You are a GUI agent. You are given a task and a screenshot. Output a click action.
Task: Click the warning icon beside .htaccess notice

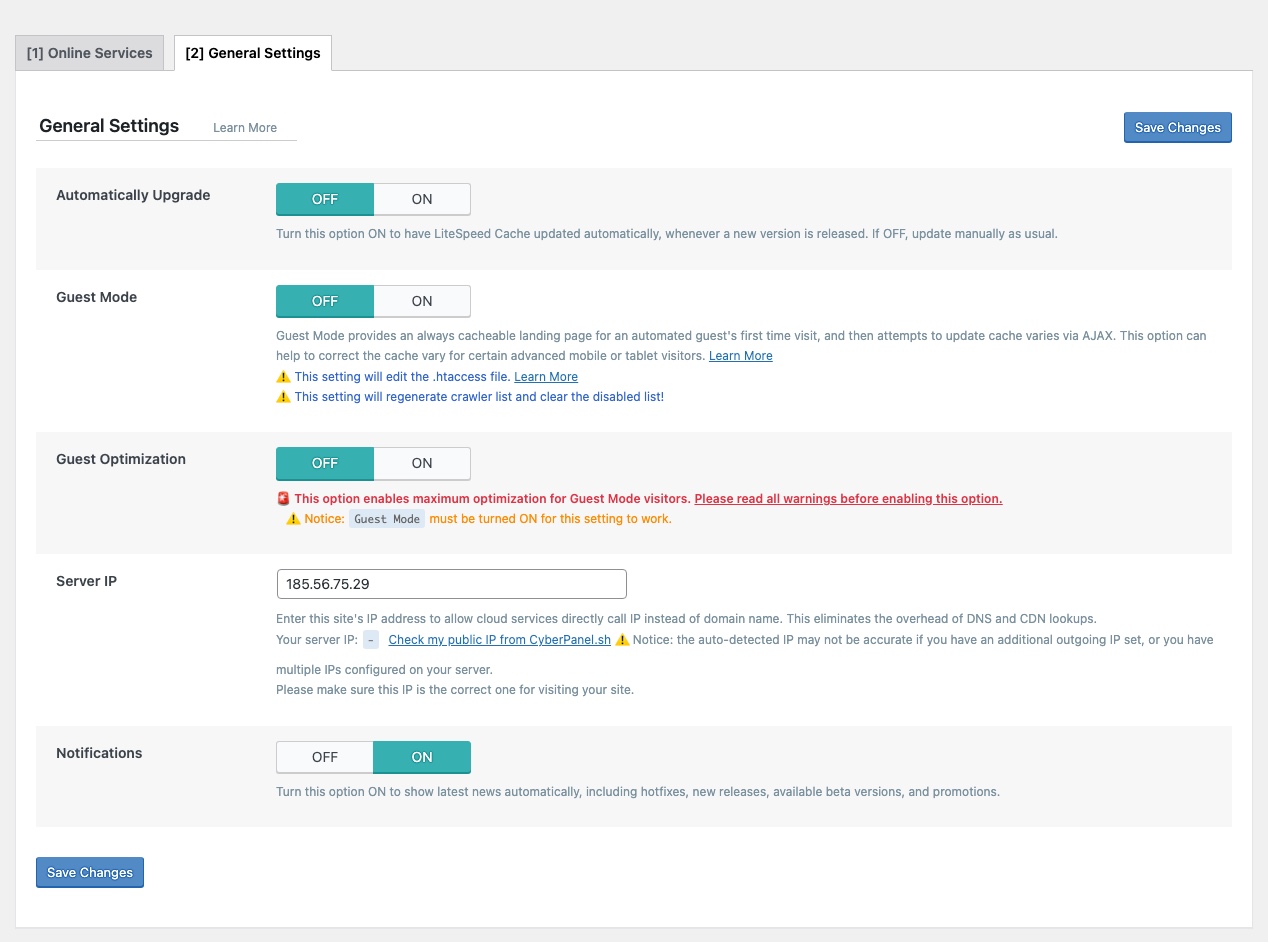point(283,377)
